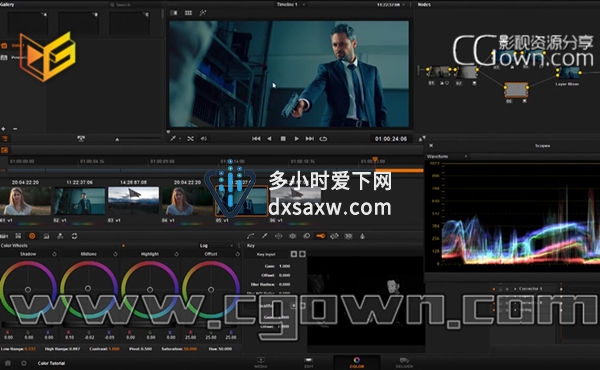Reset the Offset color wheel
Viewport: 600px width, 370px height.
pos(237,254)
